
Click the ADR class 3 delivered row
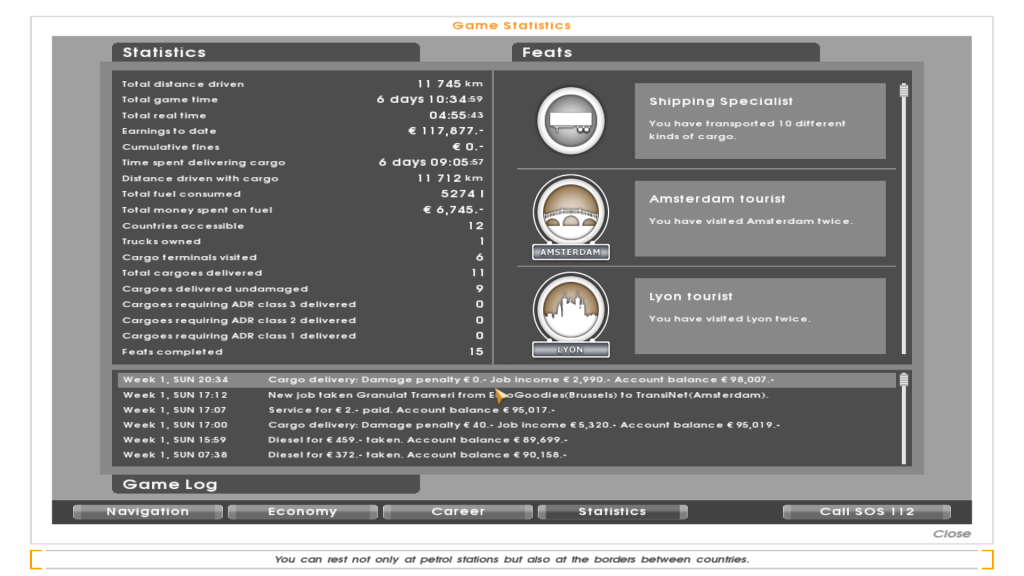(302, 304)
